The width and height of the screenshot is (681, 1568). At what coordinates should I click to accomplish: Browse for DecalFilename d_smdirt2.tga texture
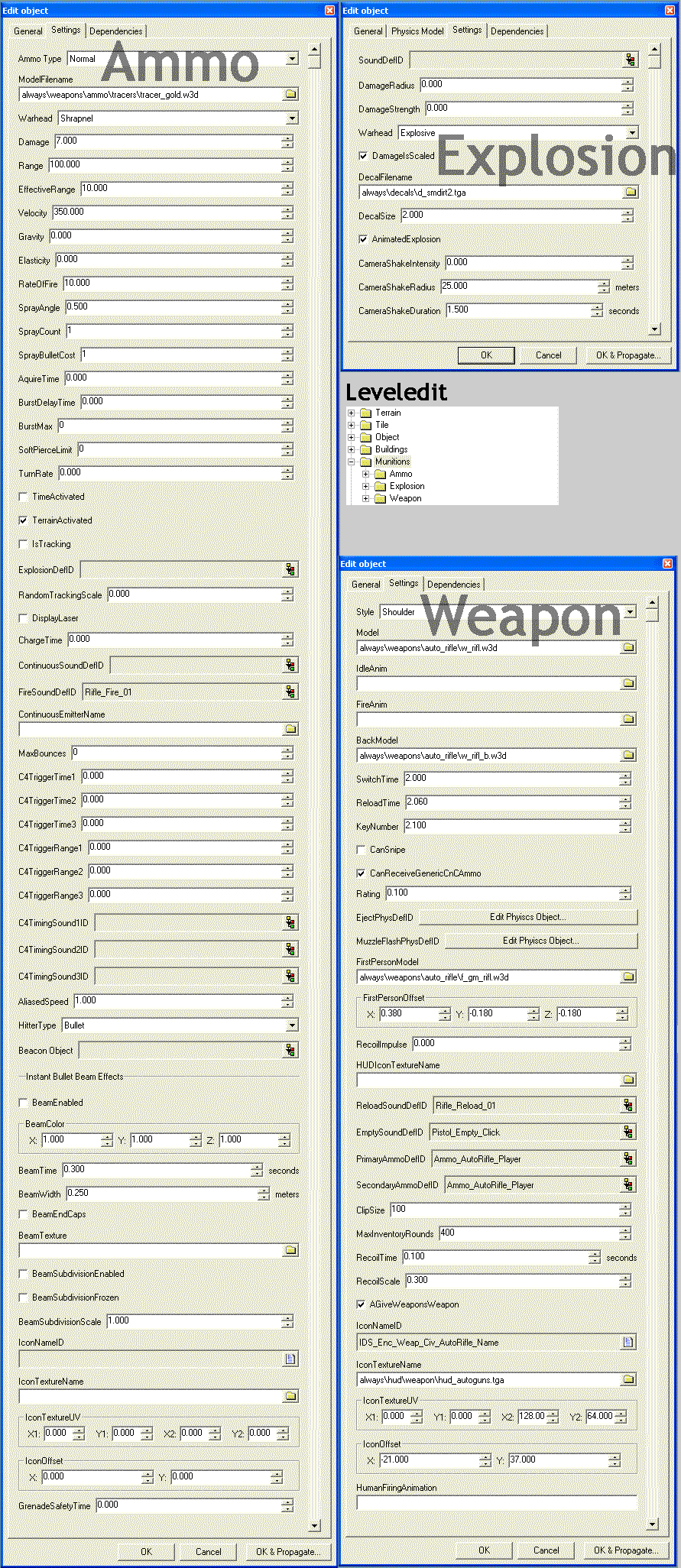pyautogui.click(x=631, y=193)
